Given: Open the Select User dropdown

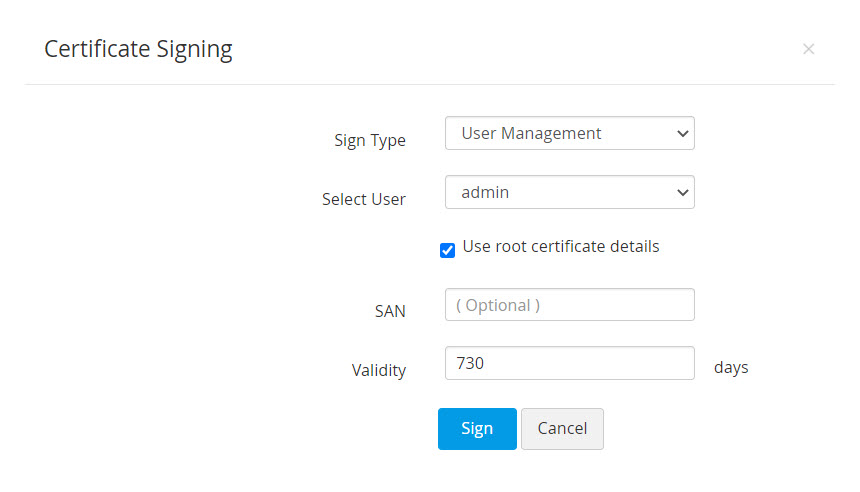Looking at the screenshot, I should (568, 192).
